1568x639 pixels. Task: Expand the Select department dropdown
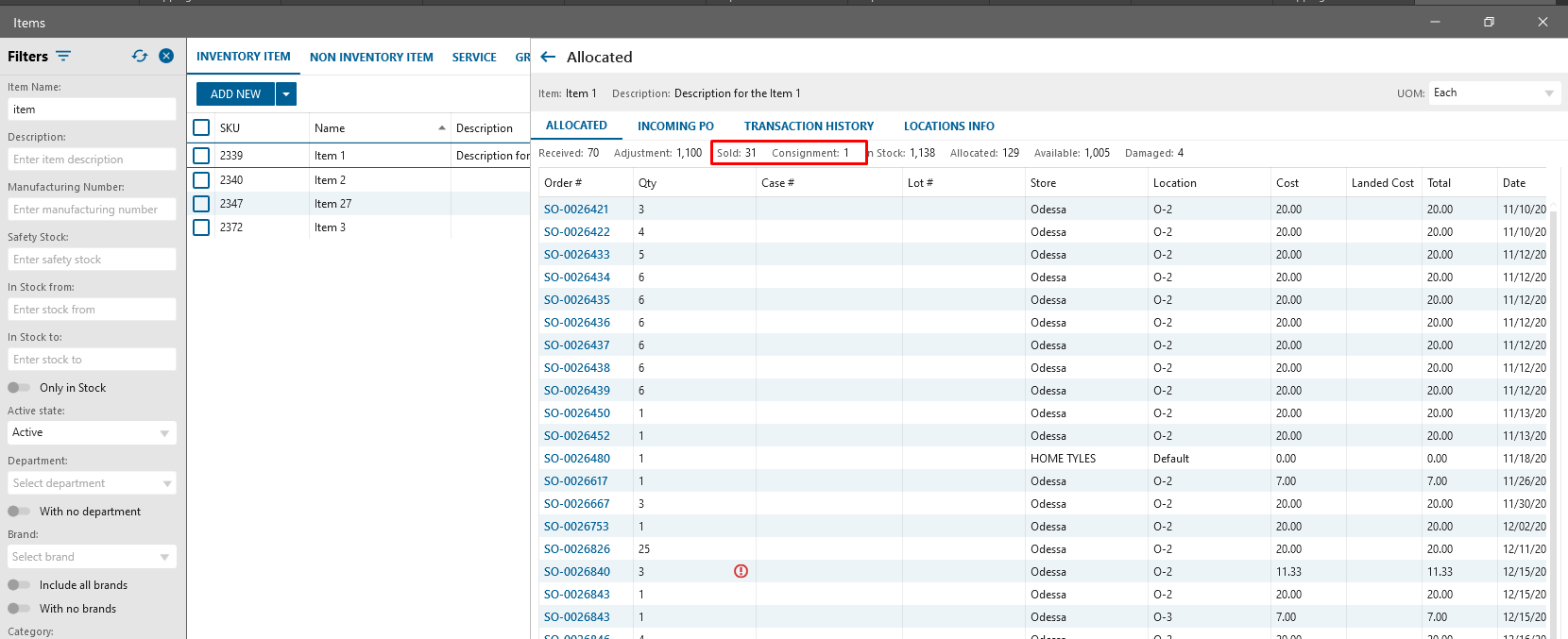(92, 483)
